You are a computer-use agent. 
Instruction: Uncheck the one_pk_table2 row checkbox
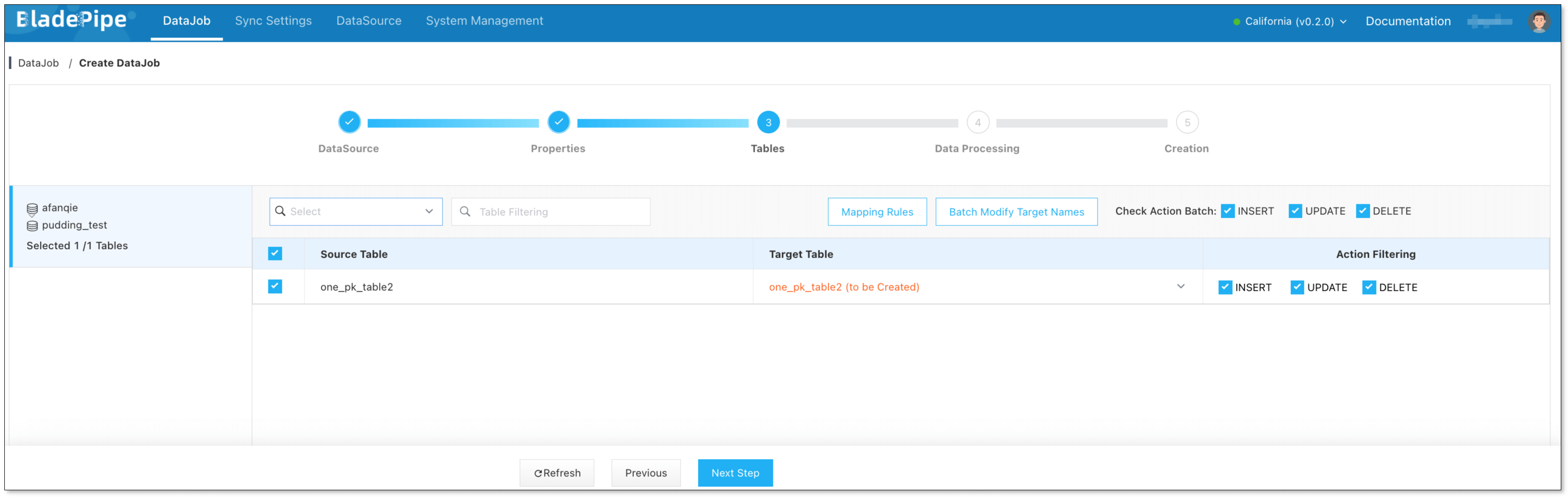275,286
